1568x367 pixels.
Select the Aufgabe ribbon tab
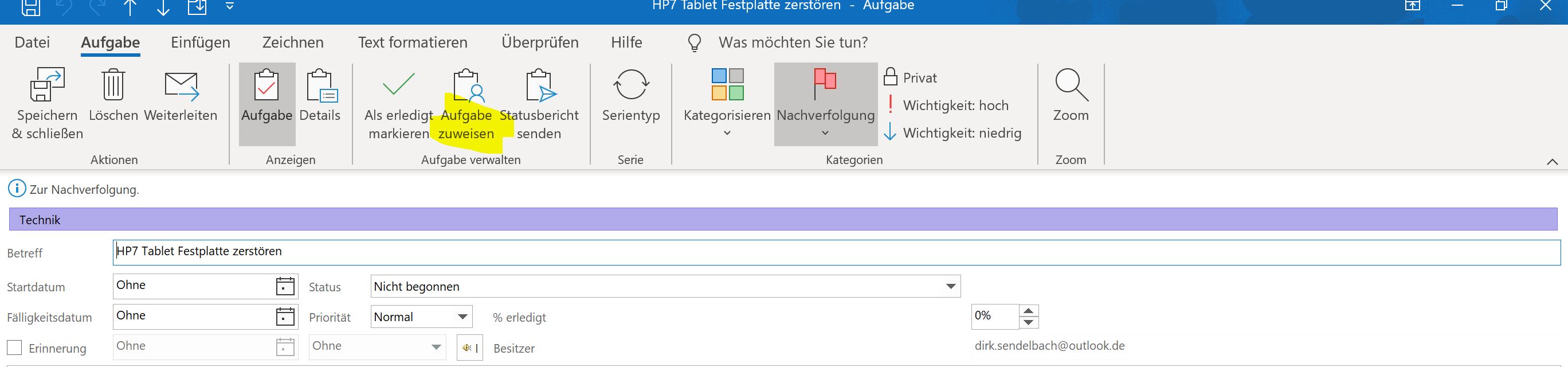(x=110, y=42)
